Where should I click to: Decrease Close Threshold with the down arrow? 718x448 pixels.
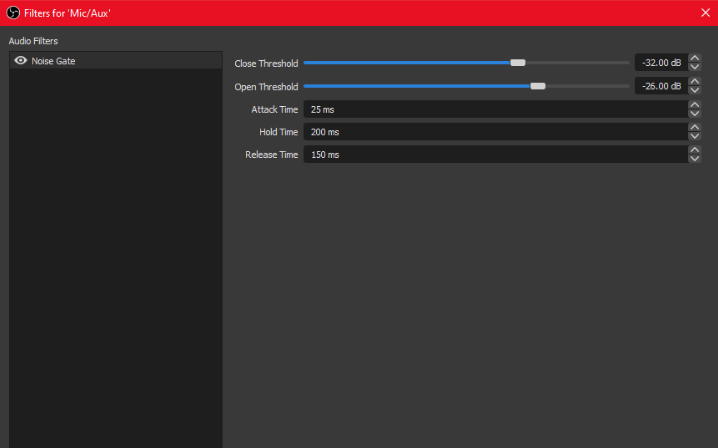(694, 67)
